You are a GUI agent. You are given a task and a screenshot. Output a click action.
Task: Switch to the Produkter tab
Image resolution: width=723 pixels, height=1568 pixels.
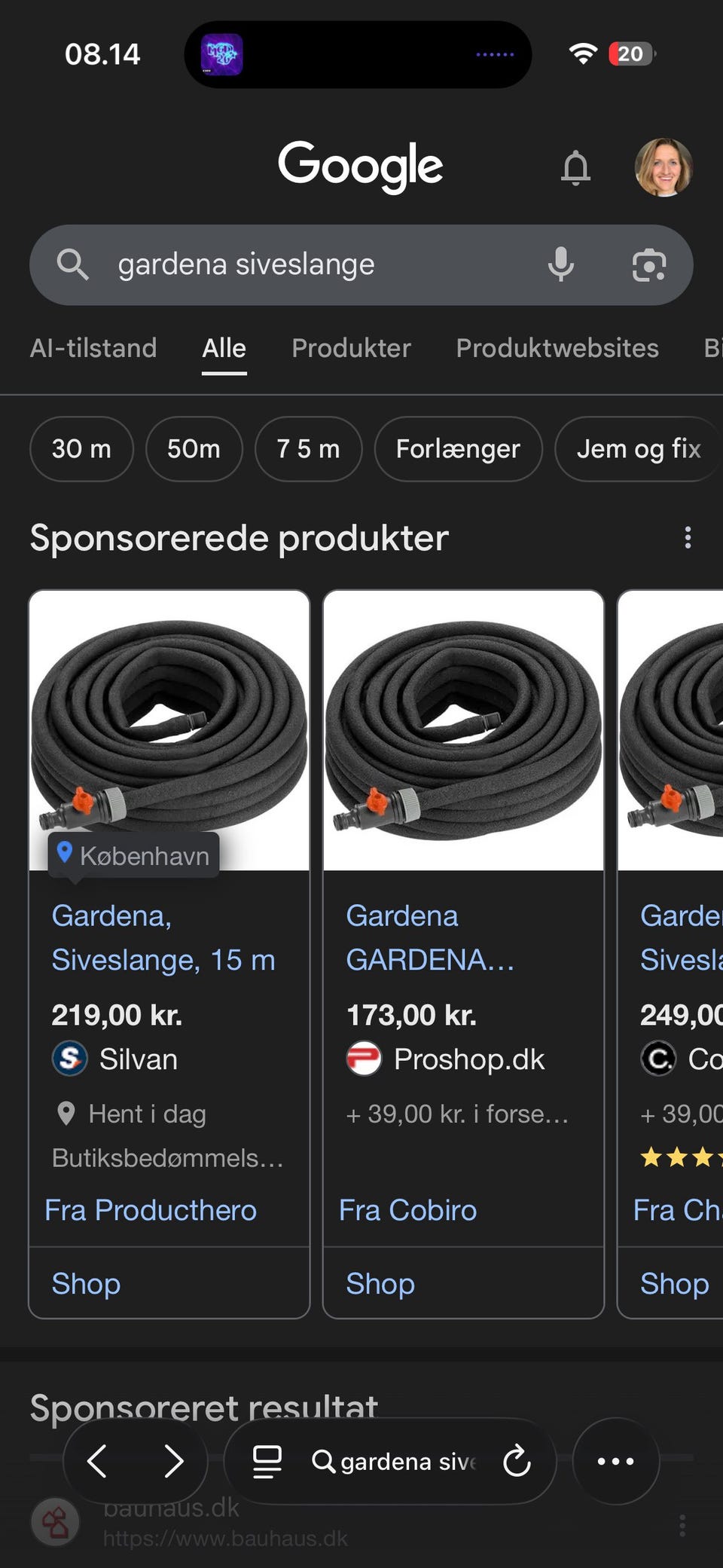351,348
